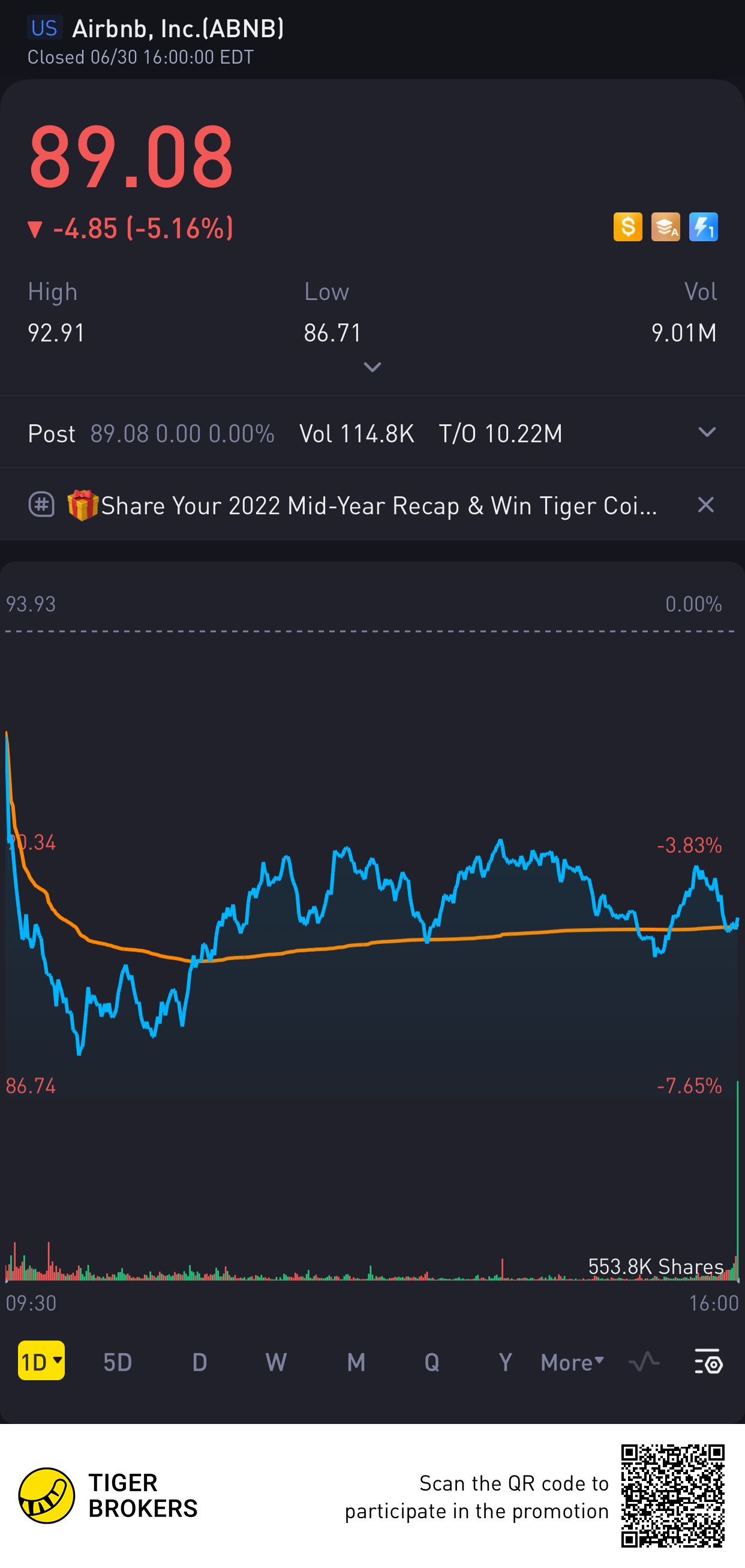Select the Y yearly timeframe

coord(504,1362)
